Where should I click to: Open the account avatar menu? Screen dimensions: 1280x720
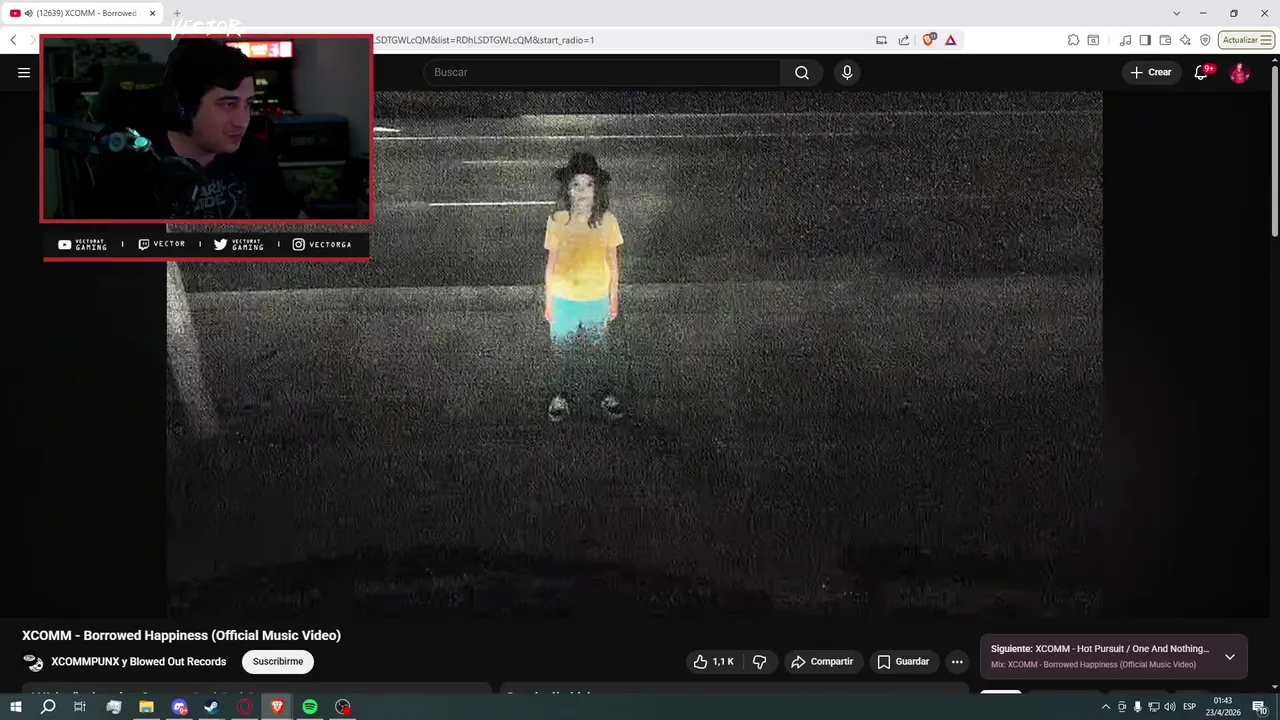(x=1239, y=72)
